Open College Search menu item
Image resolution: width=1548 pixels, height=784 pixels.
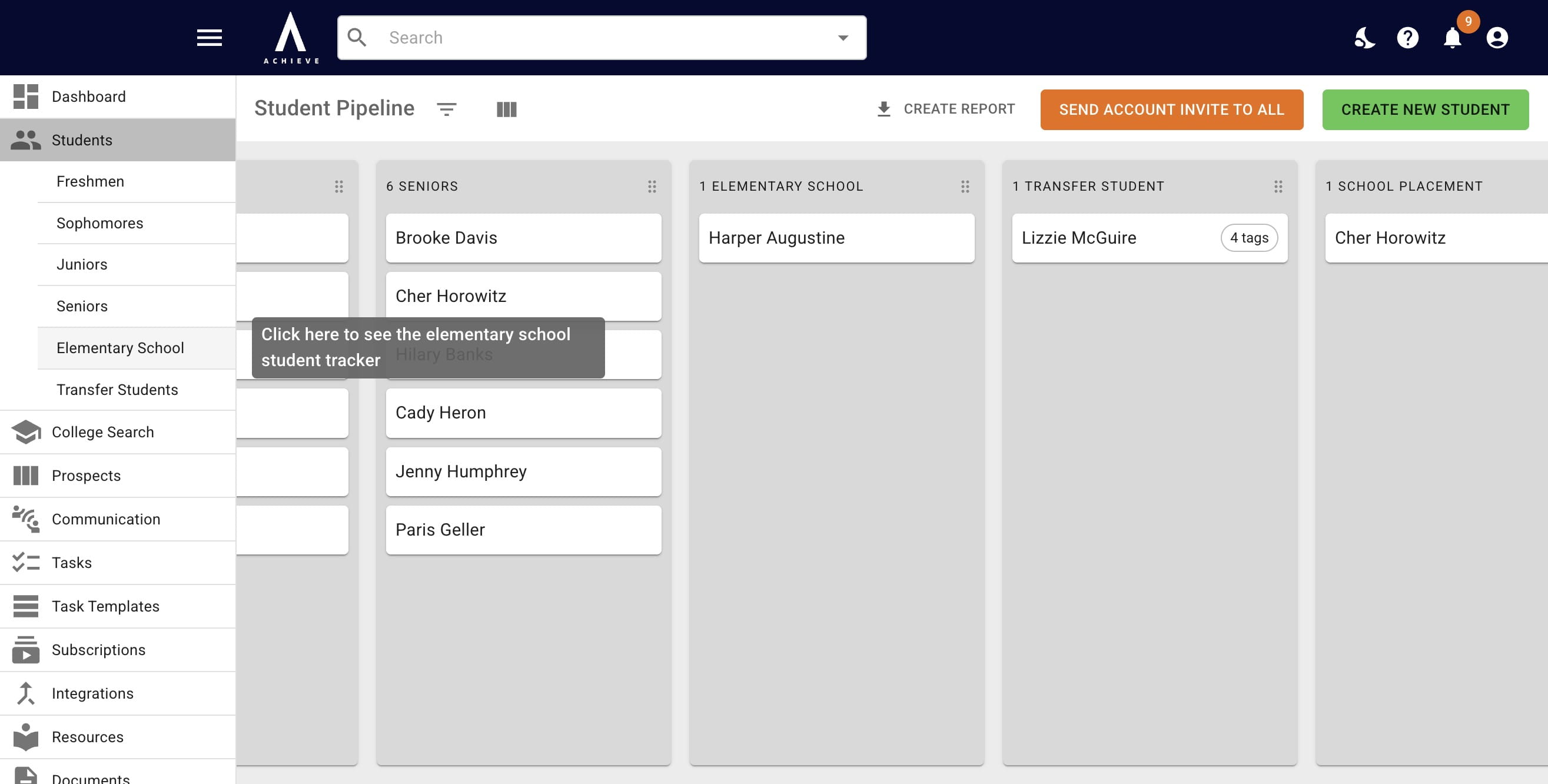[118, 431]
